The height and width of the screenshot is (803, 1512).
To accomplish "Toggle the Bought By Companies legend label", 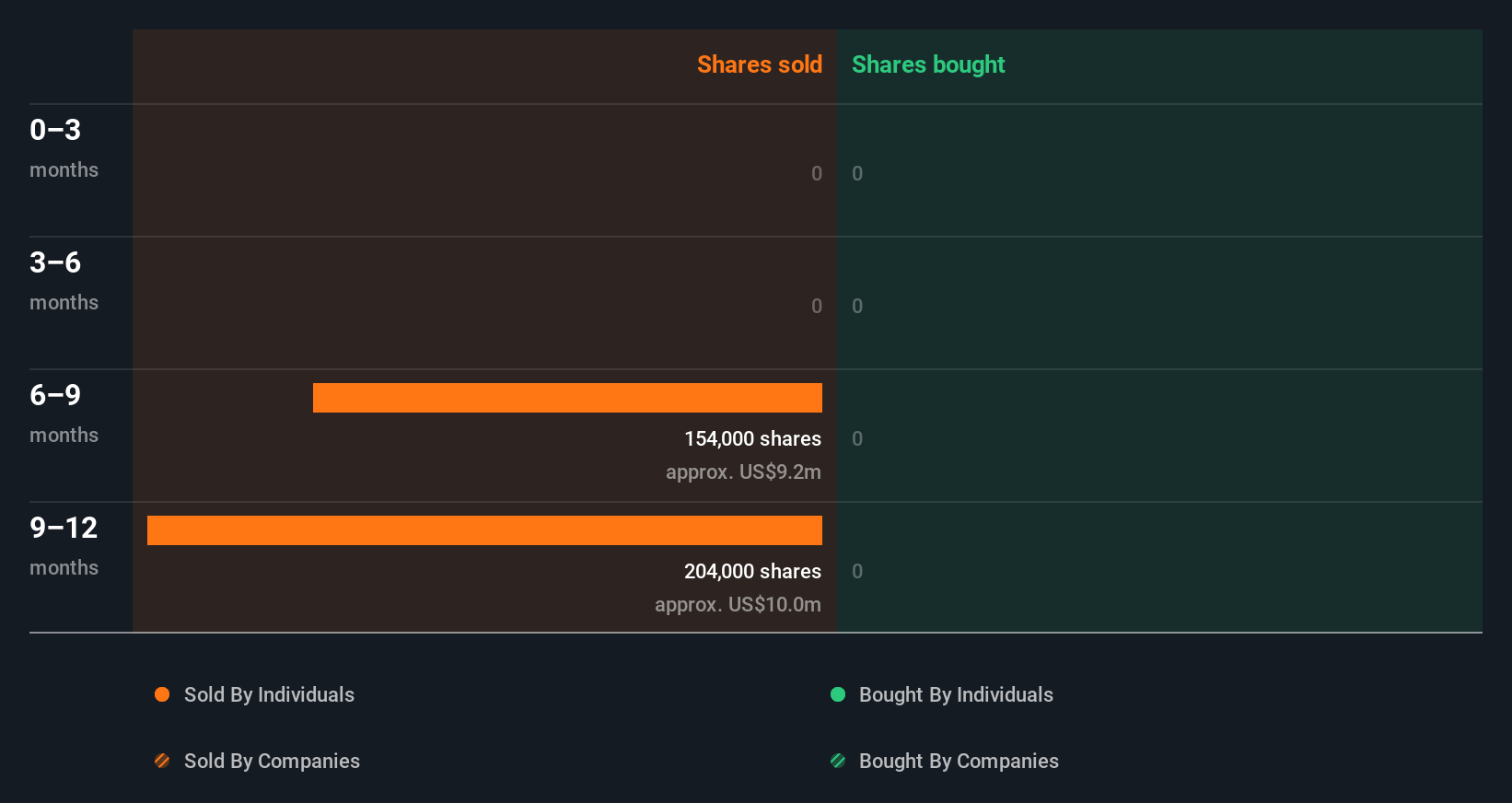I will click(959, 761).
